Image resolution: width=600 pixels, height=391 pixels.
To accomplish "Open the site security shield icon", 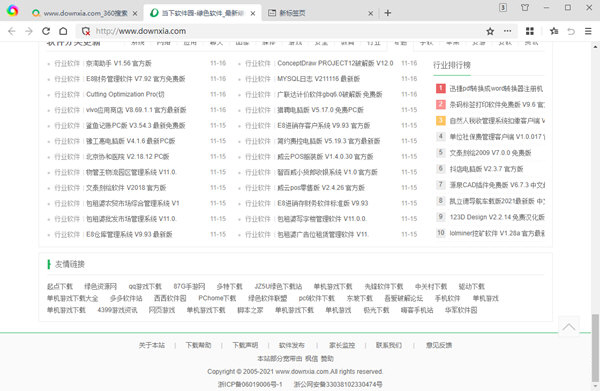I will (86, 31).
